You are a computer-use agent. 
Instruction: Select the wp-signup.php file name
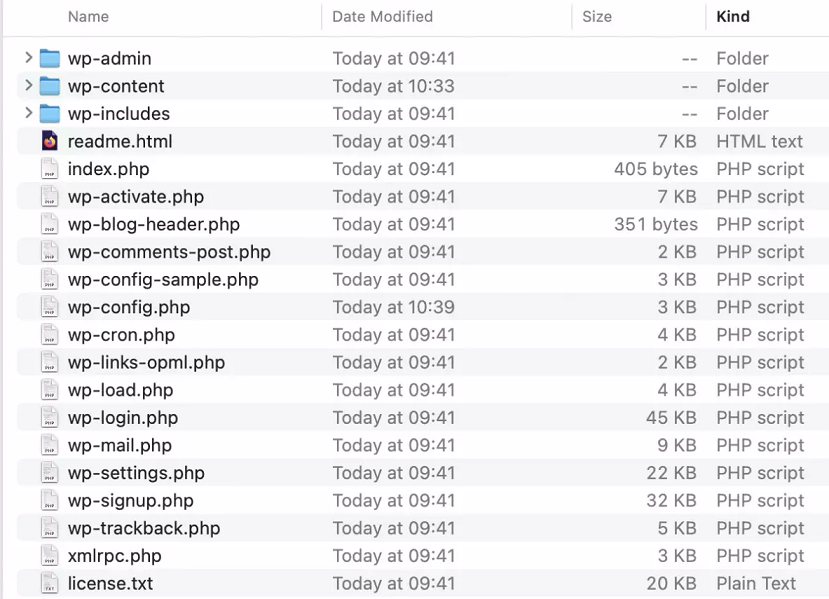tap(131, 500)
